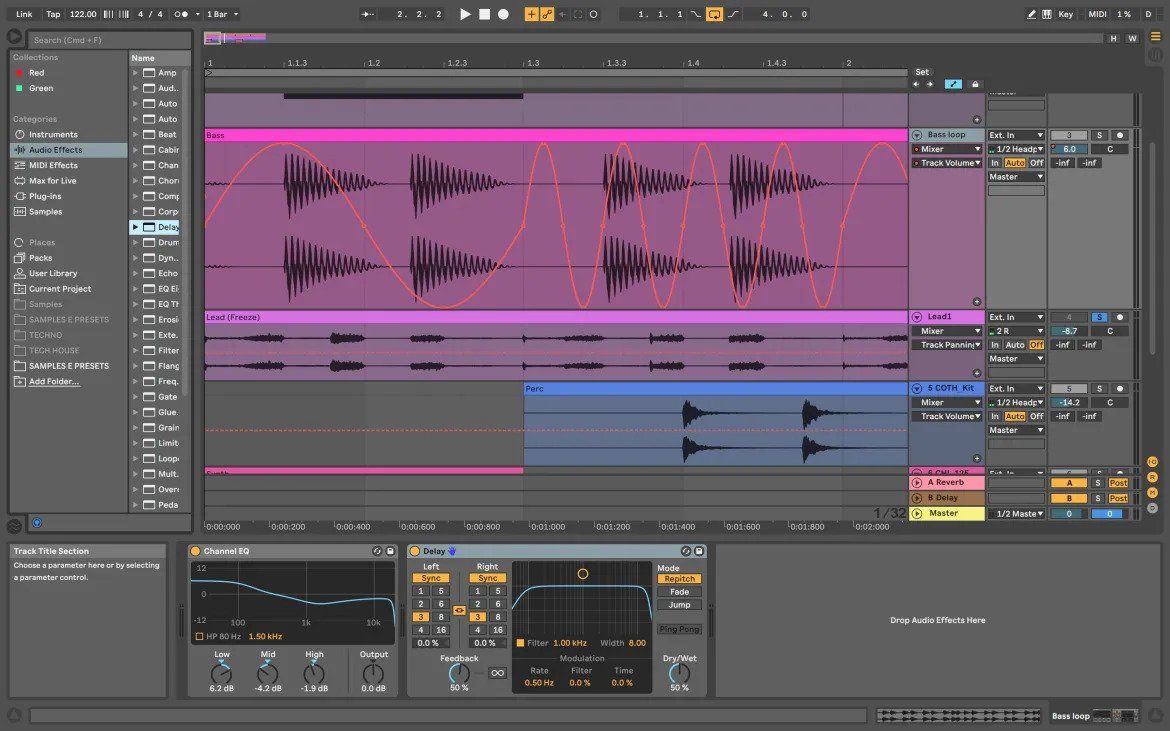Toggle the Draw Mode pencil icon
This screenshot has width=1170, height=731.
tap(1032, 14)
